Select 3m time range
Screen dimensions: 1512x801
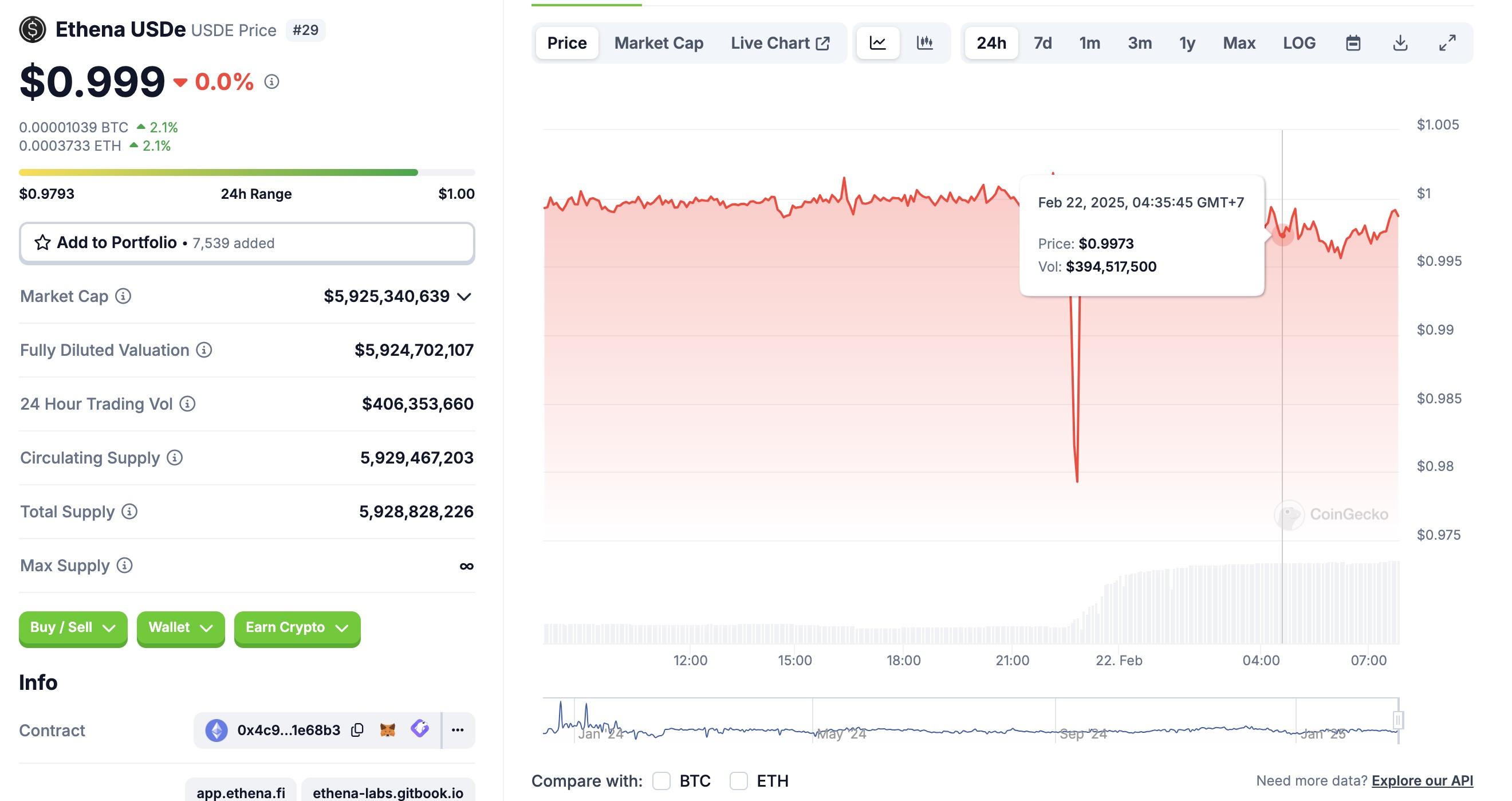(1140, 43)
